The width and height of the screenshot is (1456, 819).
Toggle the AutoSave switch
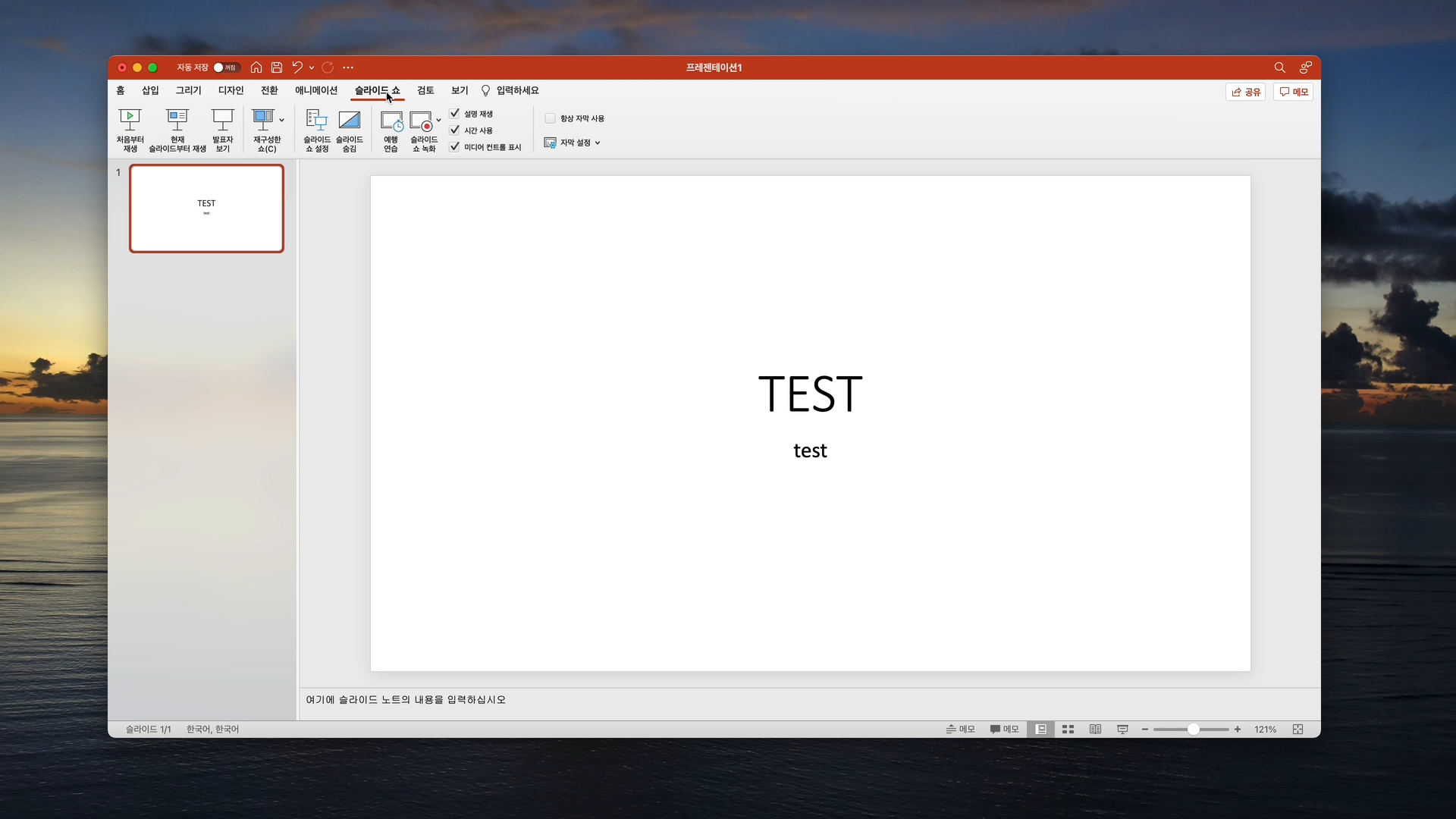(225, 67)
